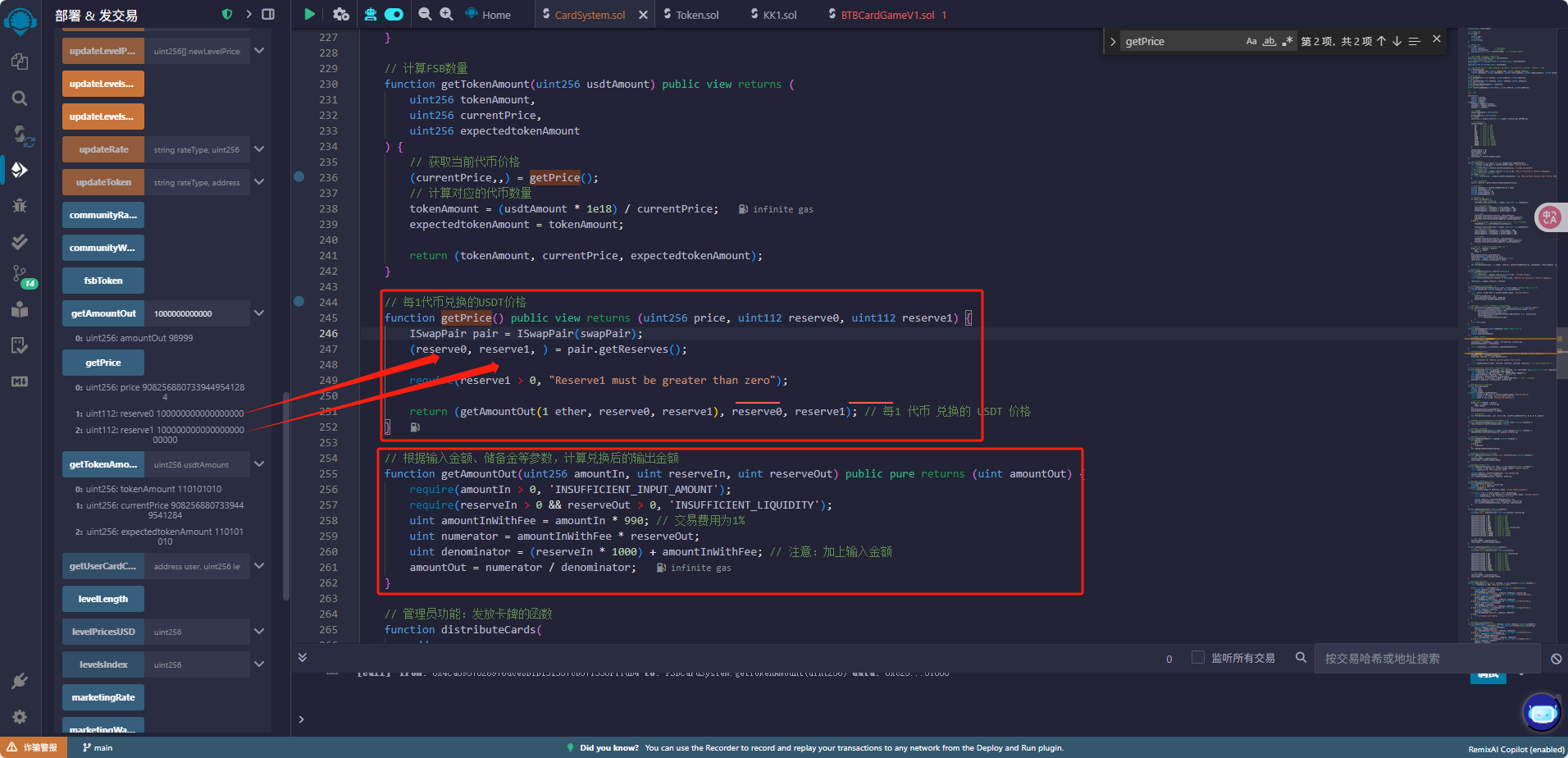Click the clear terminal console icon
Screen dimensions: 1568x758
[1556, 659]
